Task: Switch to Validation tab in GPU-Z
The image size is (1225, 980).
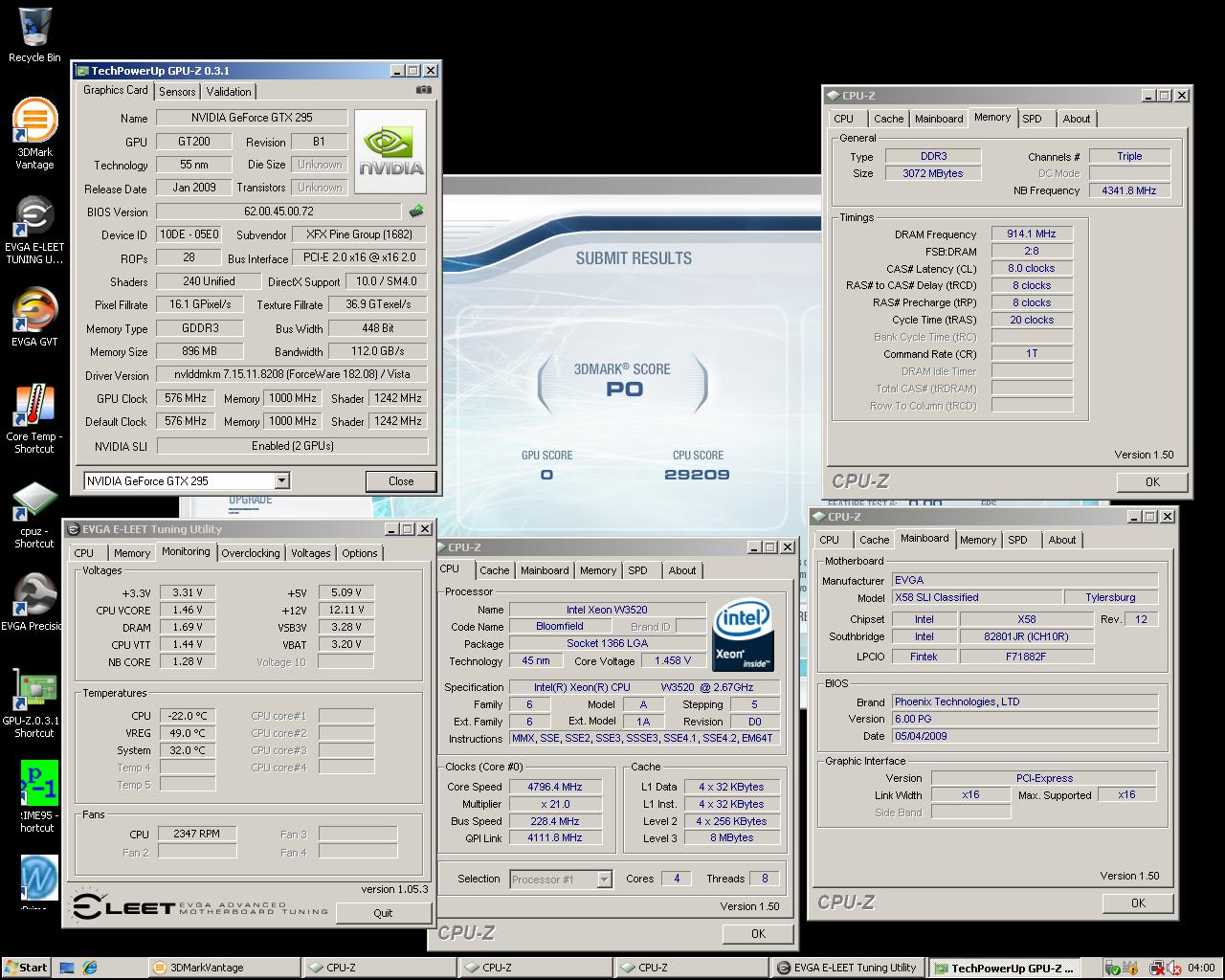Action: point(229,92)
